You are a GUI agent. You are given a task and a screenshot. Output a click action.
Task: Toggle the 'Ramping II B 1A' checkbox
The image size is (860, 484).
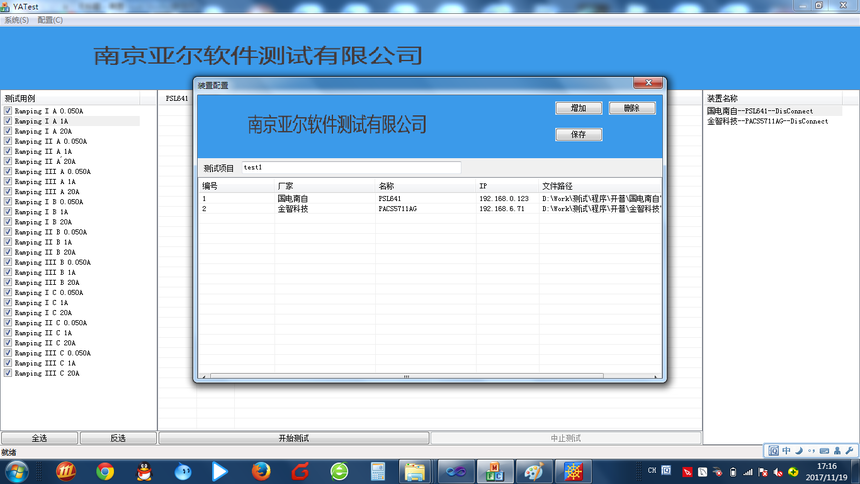click(x=8, y=242)
